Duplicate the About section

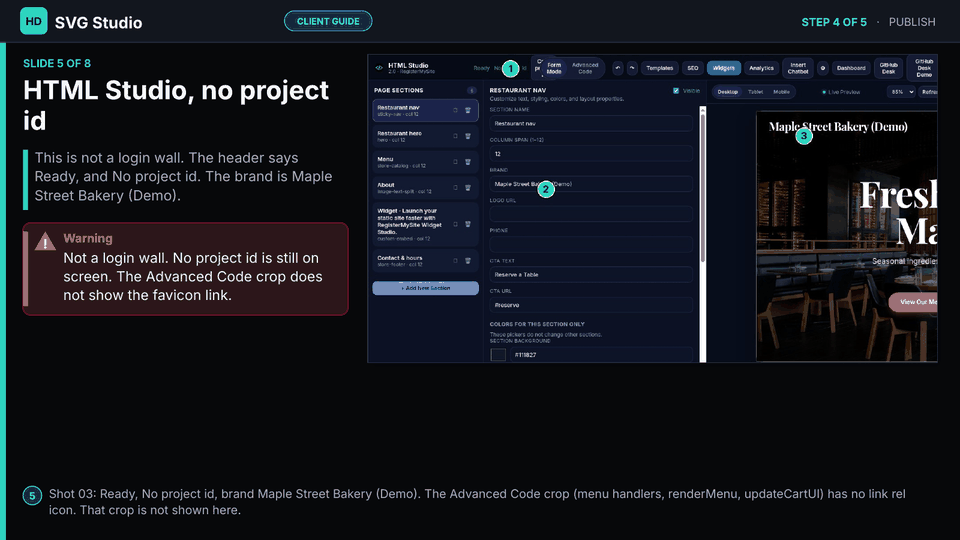455,187
